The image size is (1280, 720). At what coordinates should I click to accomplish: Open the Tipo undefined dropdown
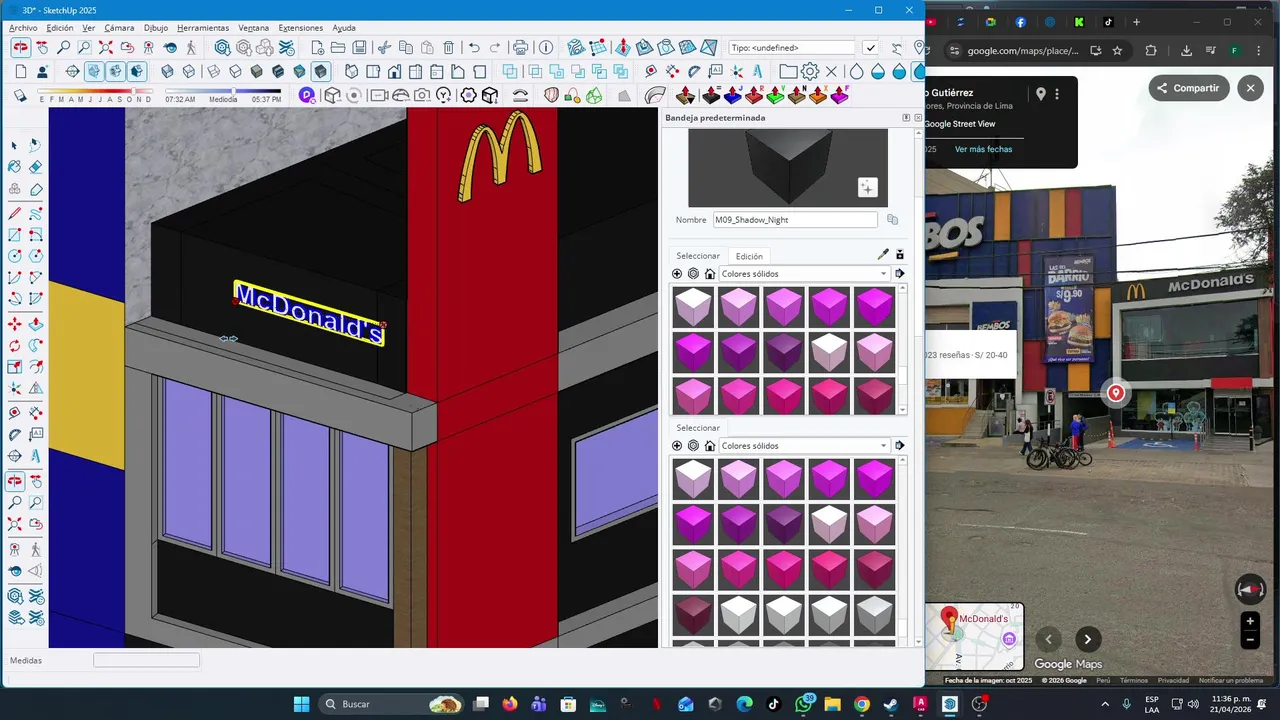coord(792,47)
